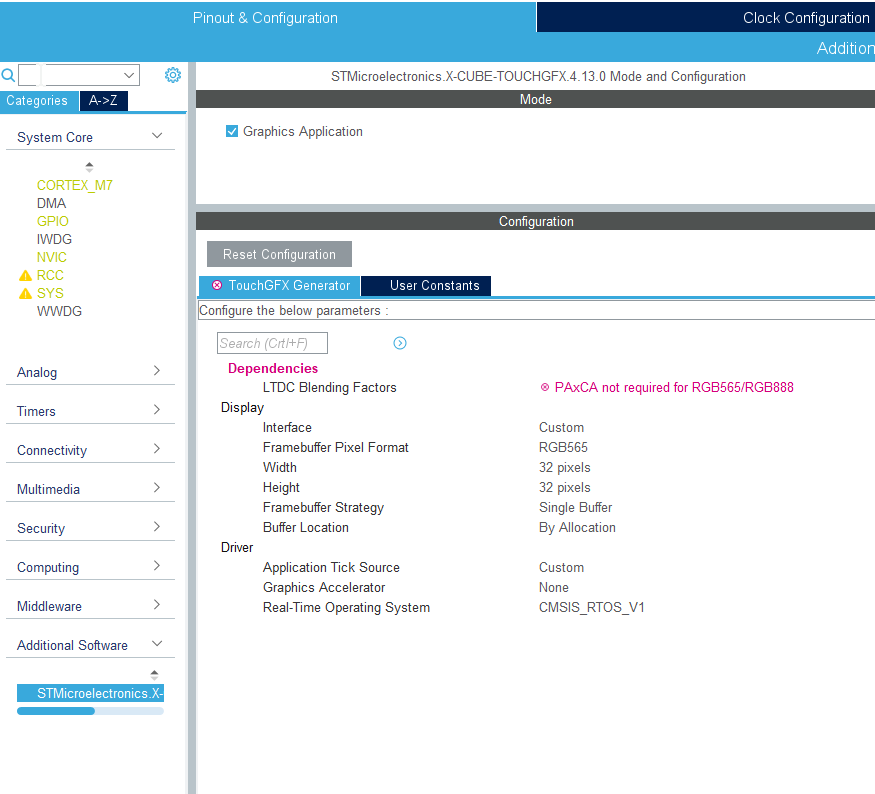Click the By Allocation buffer location value
875x794 pixels.
pyautogui.click(x=577, y=528)
